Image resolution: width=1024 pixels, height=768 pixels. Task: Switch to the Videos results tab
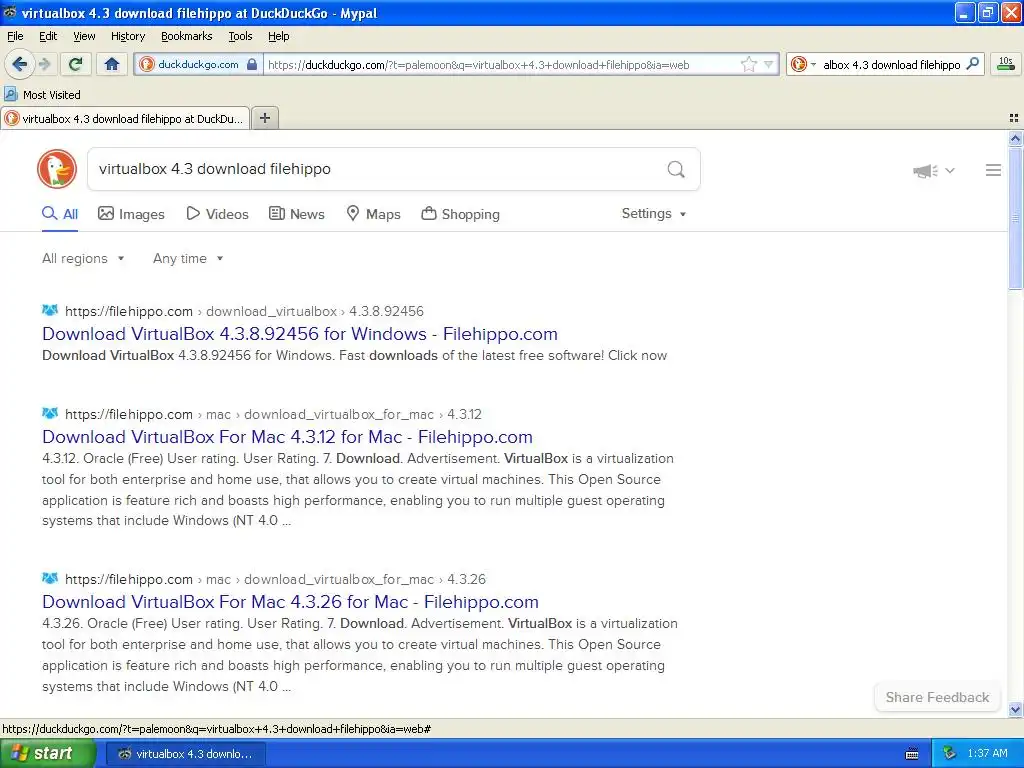pos(217,214)
